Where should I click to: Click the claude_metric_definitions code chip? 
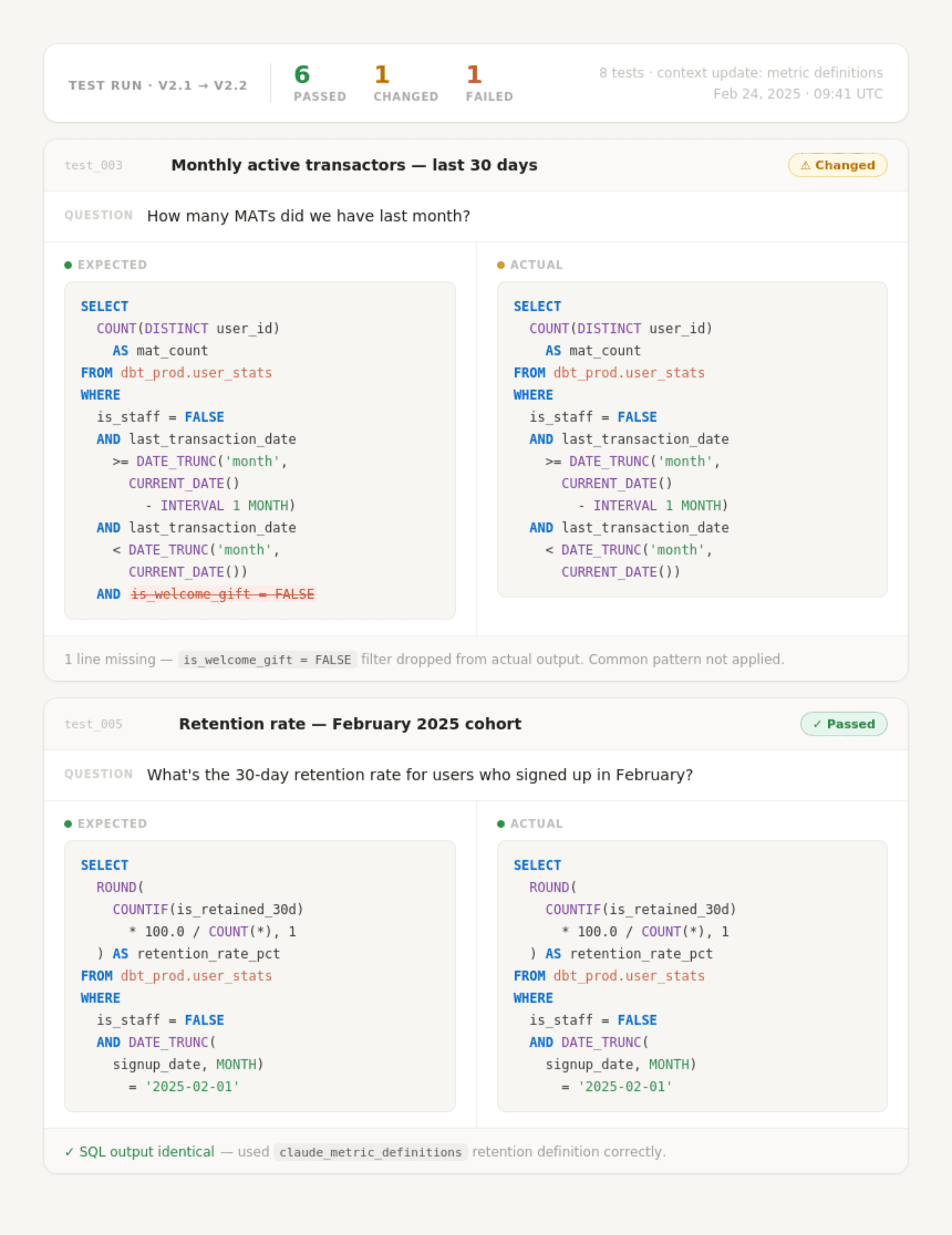[x=370, y=1153]
